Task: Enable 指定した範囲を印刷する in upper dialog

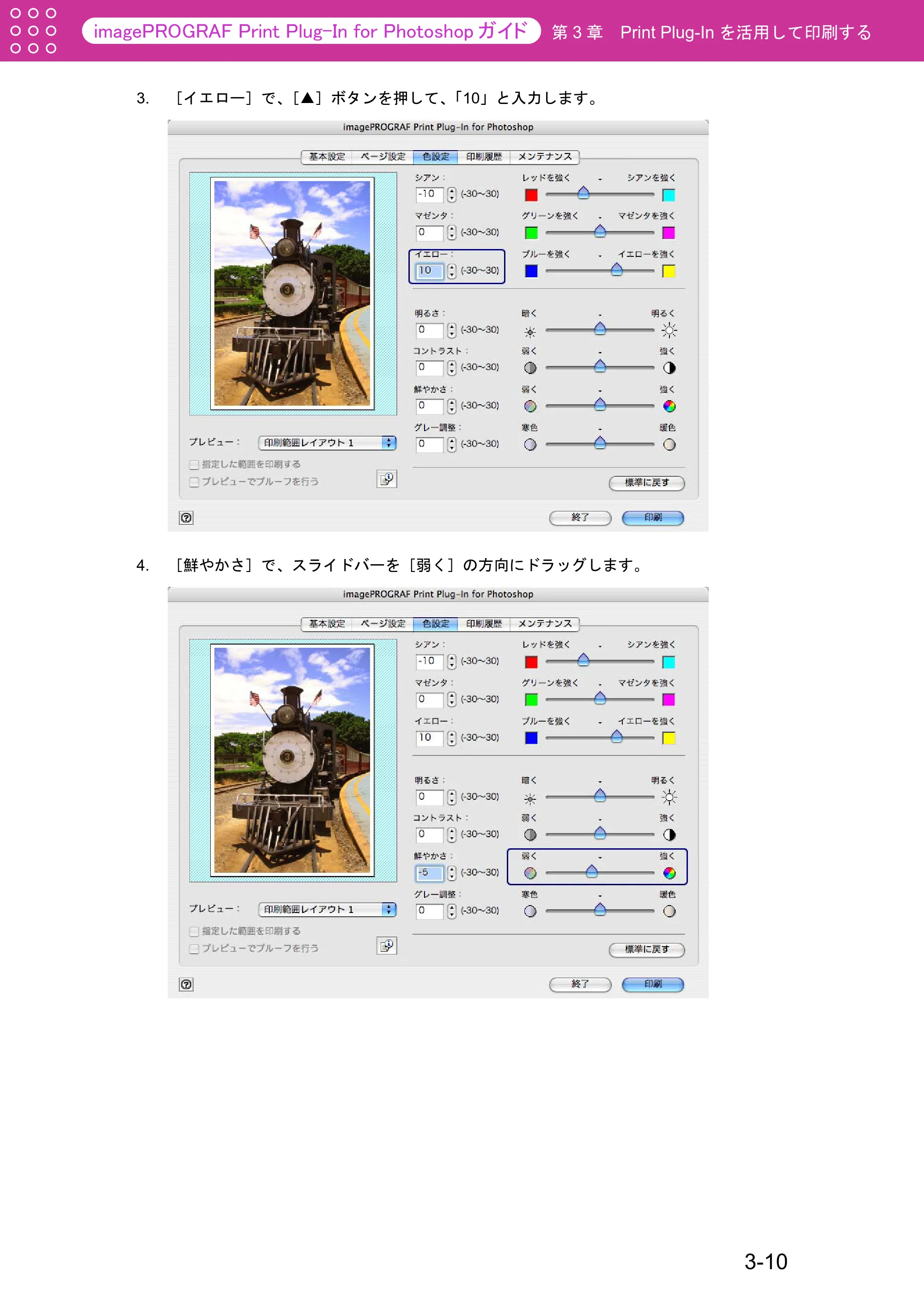Action: point(194,464)
